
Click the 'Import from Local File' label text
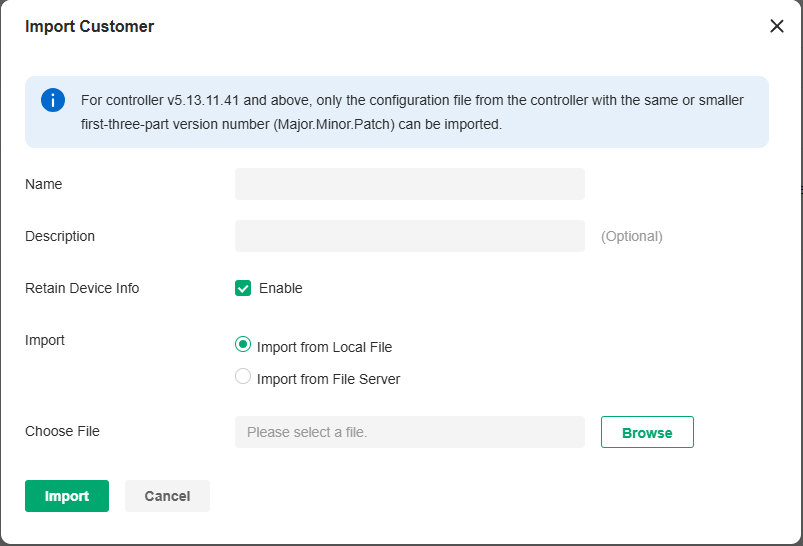tap(324, 347)
